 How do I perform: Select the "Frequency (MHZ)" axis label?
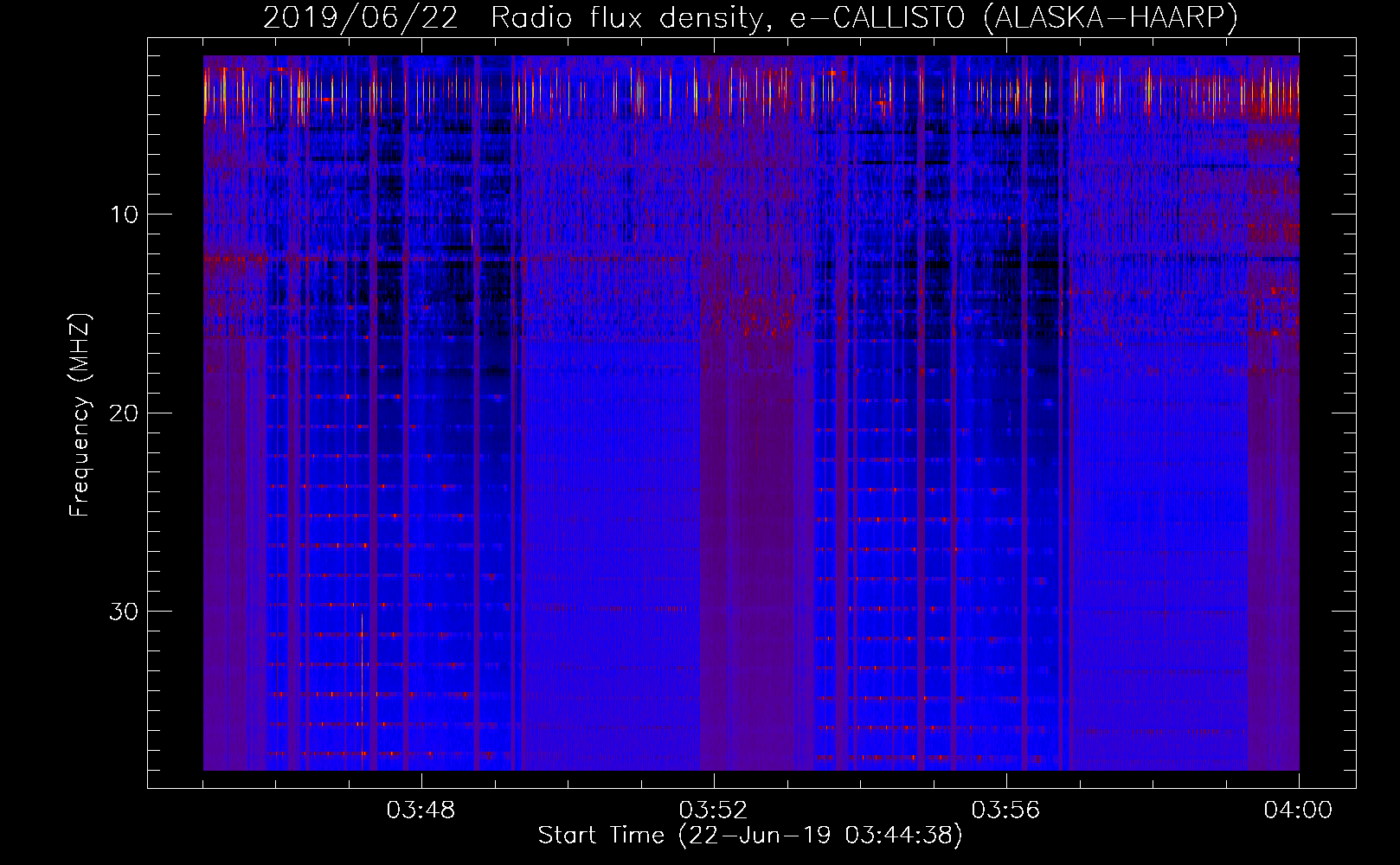pyautogui.click(x=80, y=415)
